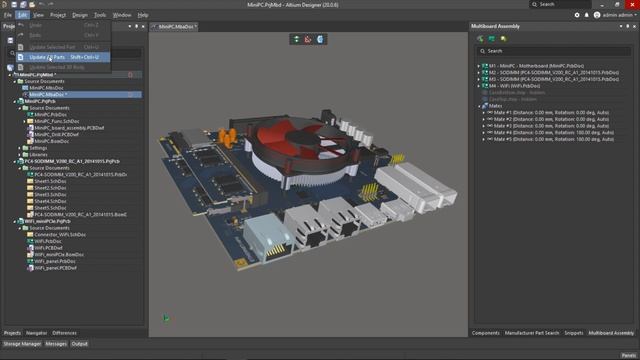Screen dimensions: 640x360
Task: Expand the M1 - MiniPC Motherboard node
Action: click(479, 66)
